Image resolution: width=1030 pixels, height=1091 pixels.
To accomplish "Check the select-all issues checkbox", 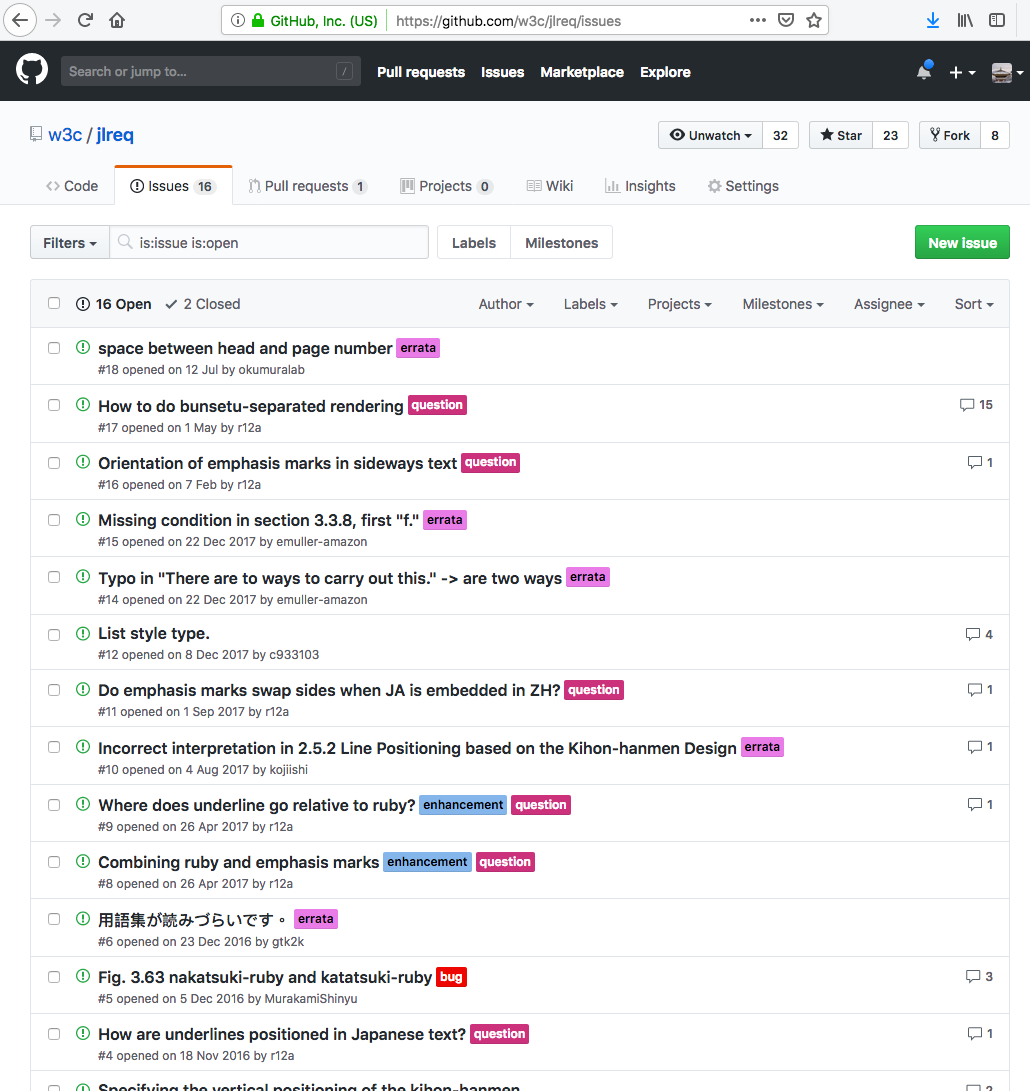I will pyautogui.click(x=54, y=303).
